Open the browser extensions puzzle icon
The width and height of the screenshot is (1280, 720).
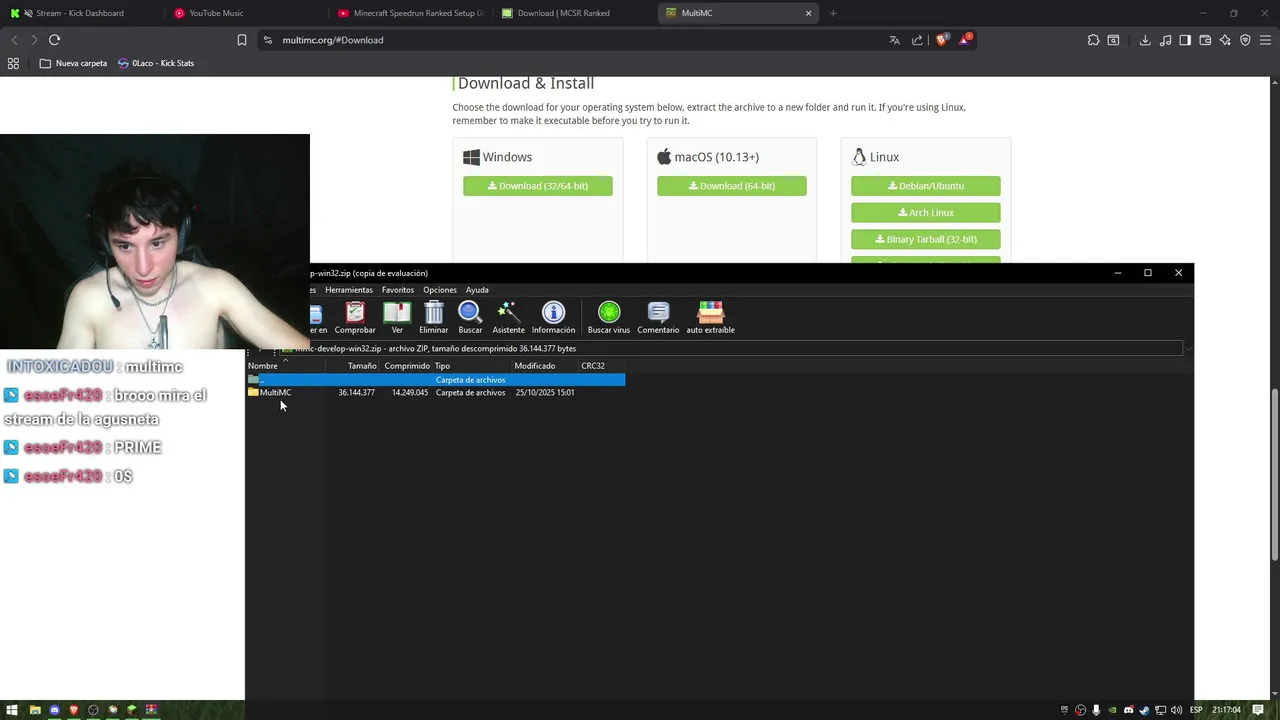click(x=1093, y=40)
